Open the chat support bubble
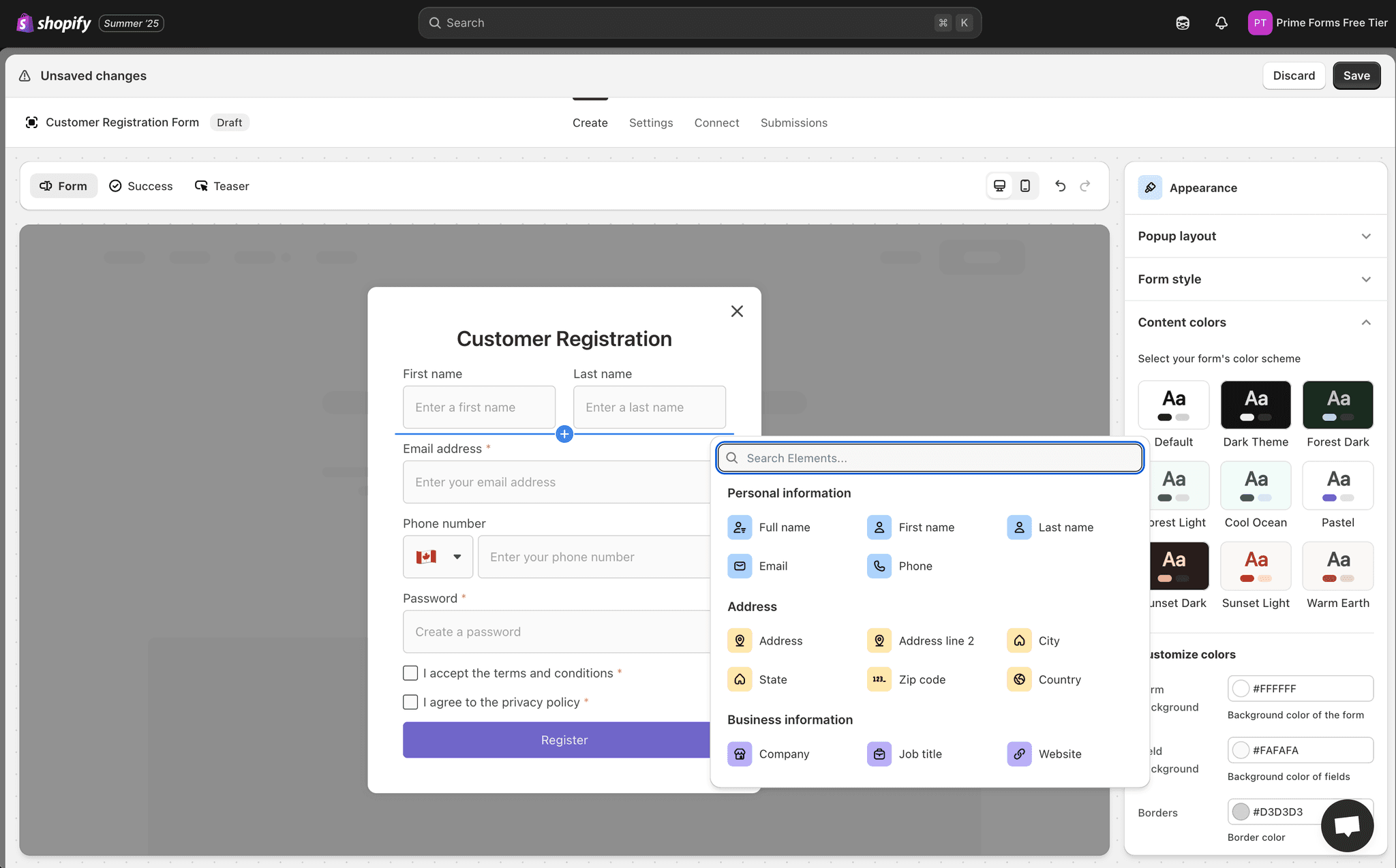Screen dimensions: 1396x868 [x=1347, y=826]
